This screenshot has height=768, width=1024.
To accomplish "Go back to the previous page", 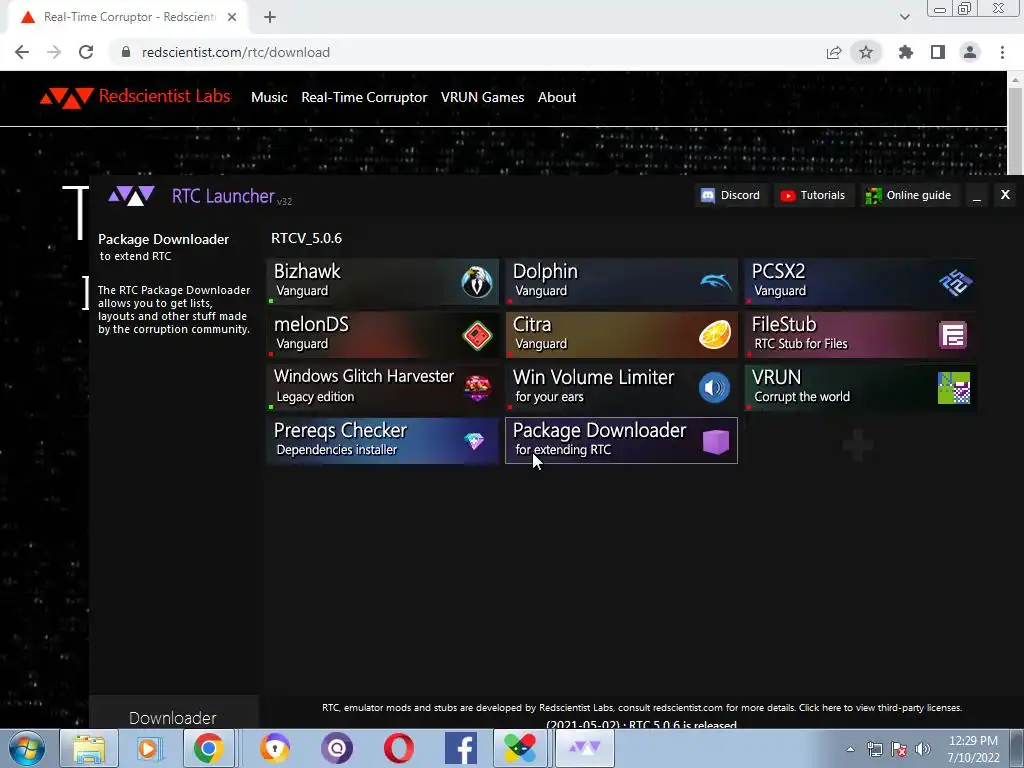I will tap(22, 52).
